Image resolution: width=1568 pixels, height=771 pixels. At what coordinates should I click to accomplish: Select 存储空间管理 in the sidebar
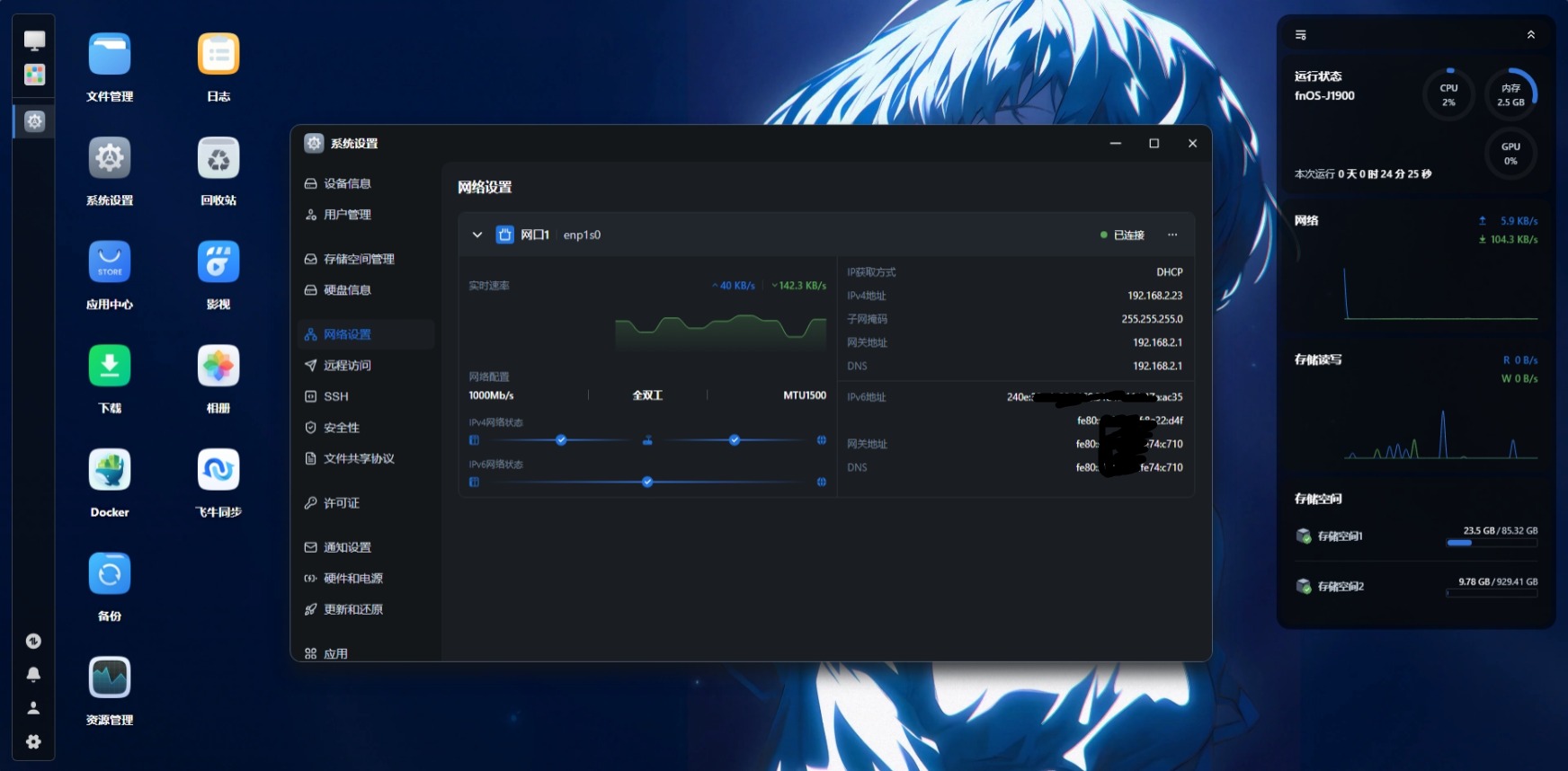[366, 259]
